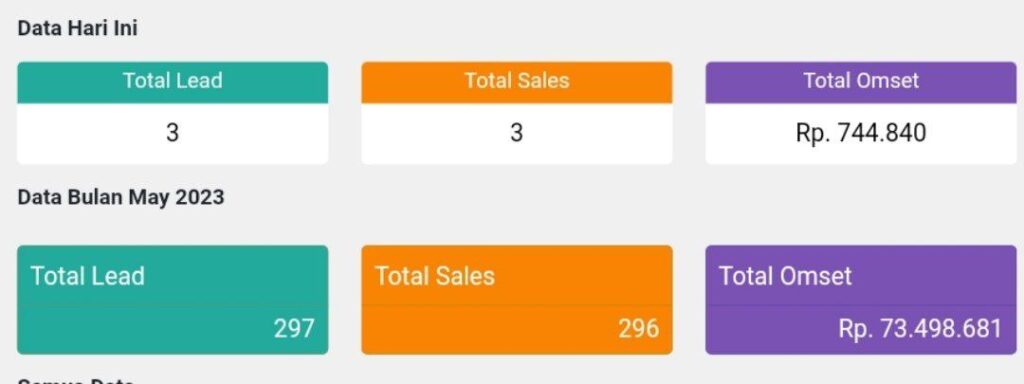Open the monthly Total Lead card title
This screenshot has height=384, width=1024.
click(88, 276)
